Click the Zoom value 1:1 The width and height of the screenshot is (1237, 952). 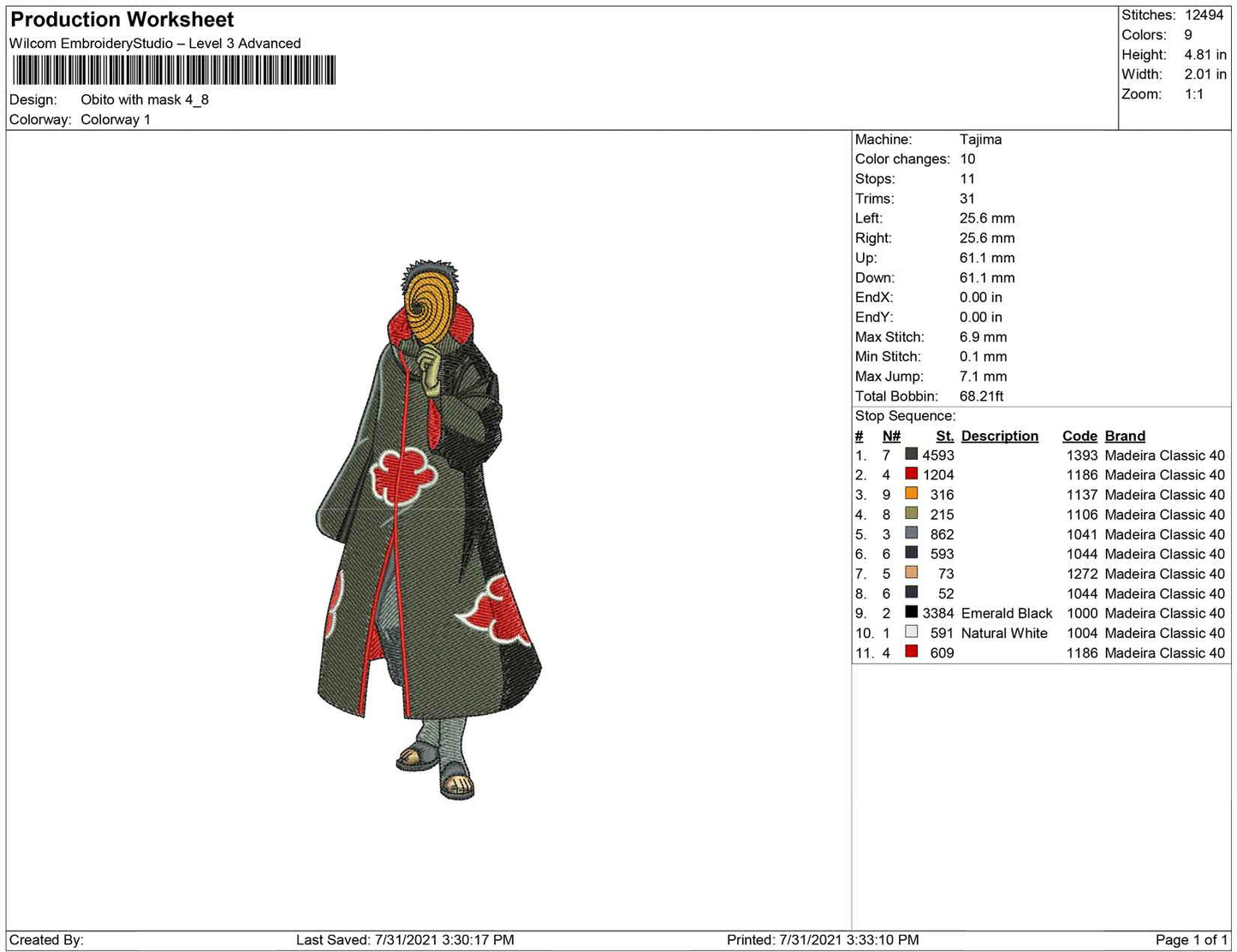1194,94
